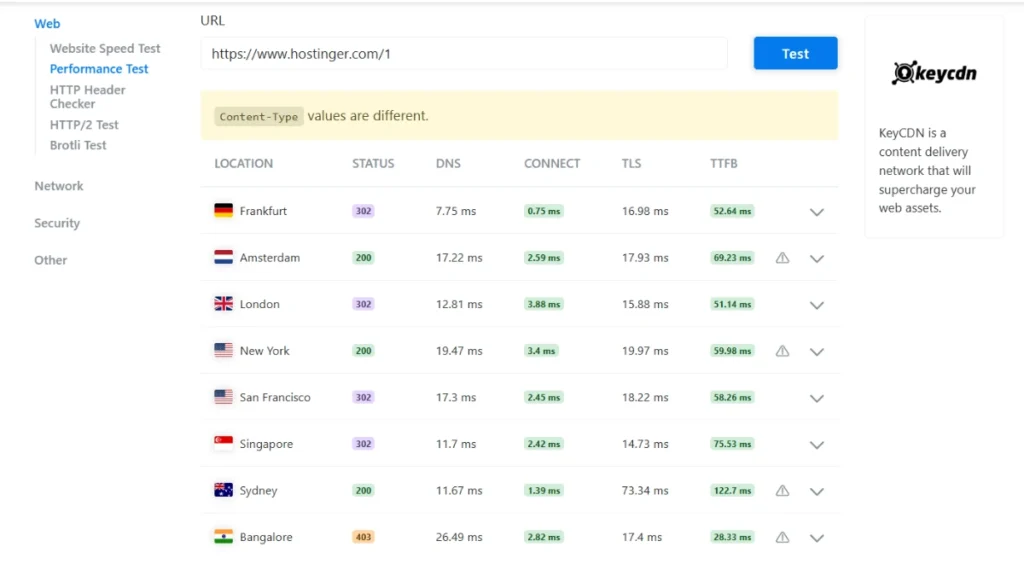1024x576 pixels.
Task: Expand the London result row
Action: 817,304
